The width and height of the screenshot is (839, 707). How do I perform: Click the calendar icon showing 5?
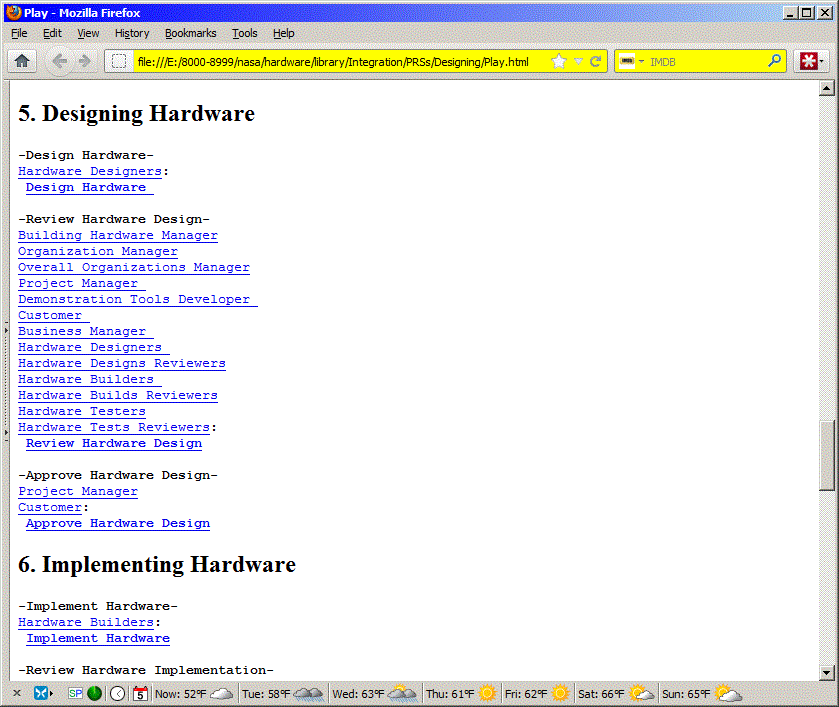tap(140, 694)
